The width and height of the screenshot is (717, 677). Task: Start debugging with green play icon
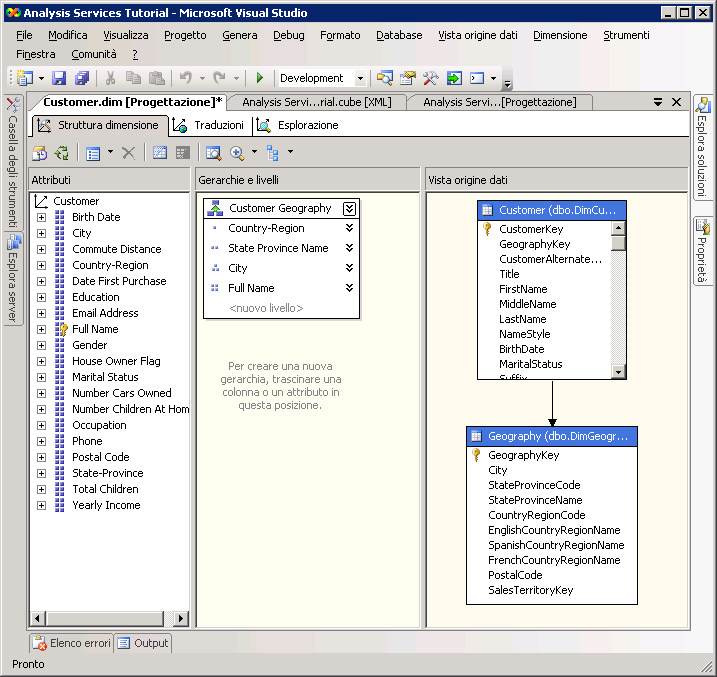click(x=260, y=78)
